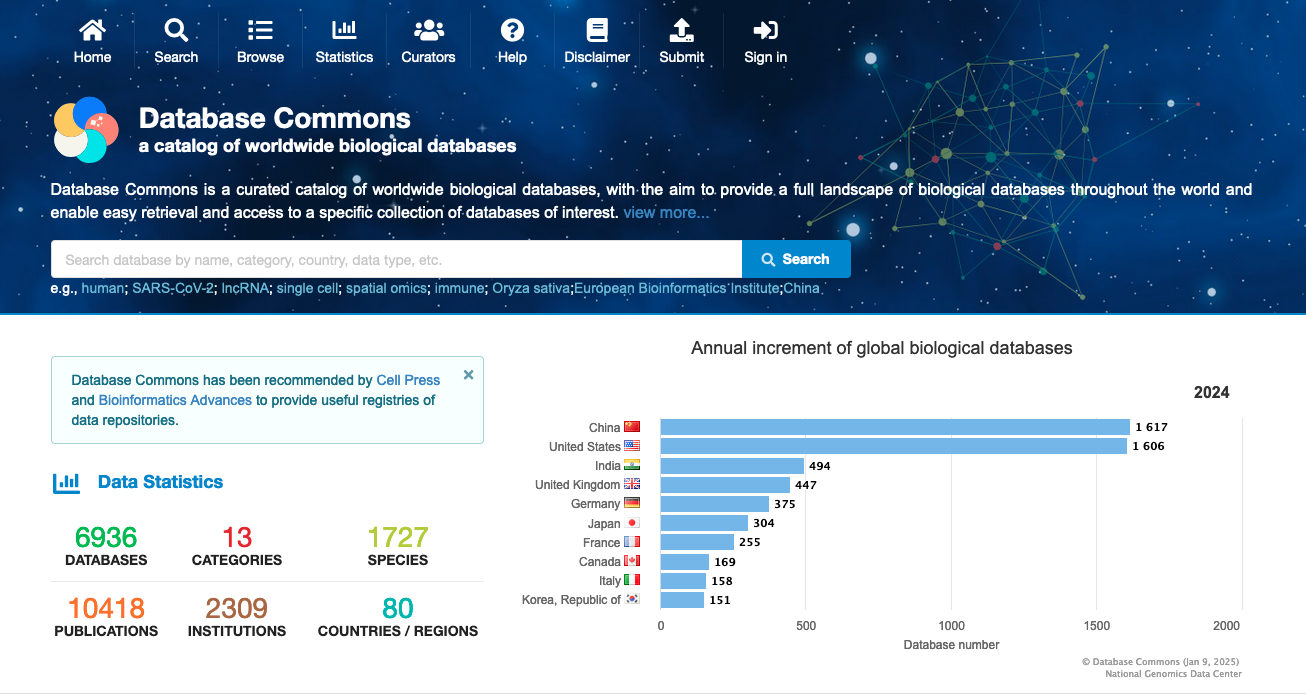
Task: Open the Disclaimer book icon
Action: [597, 31]
